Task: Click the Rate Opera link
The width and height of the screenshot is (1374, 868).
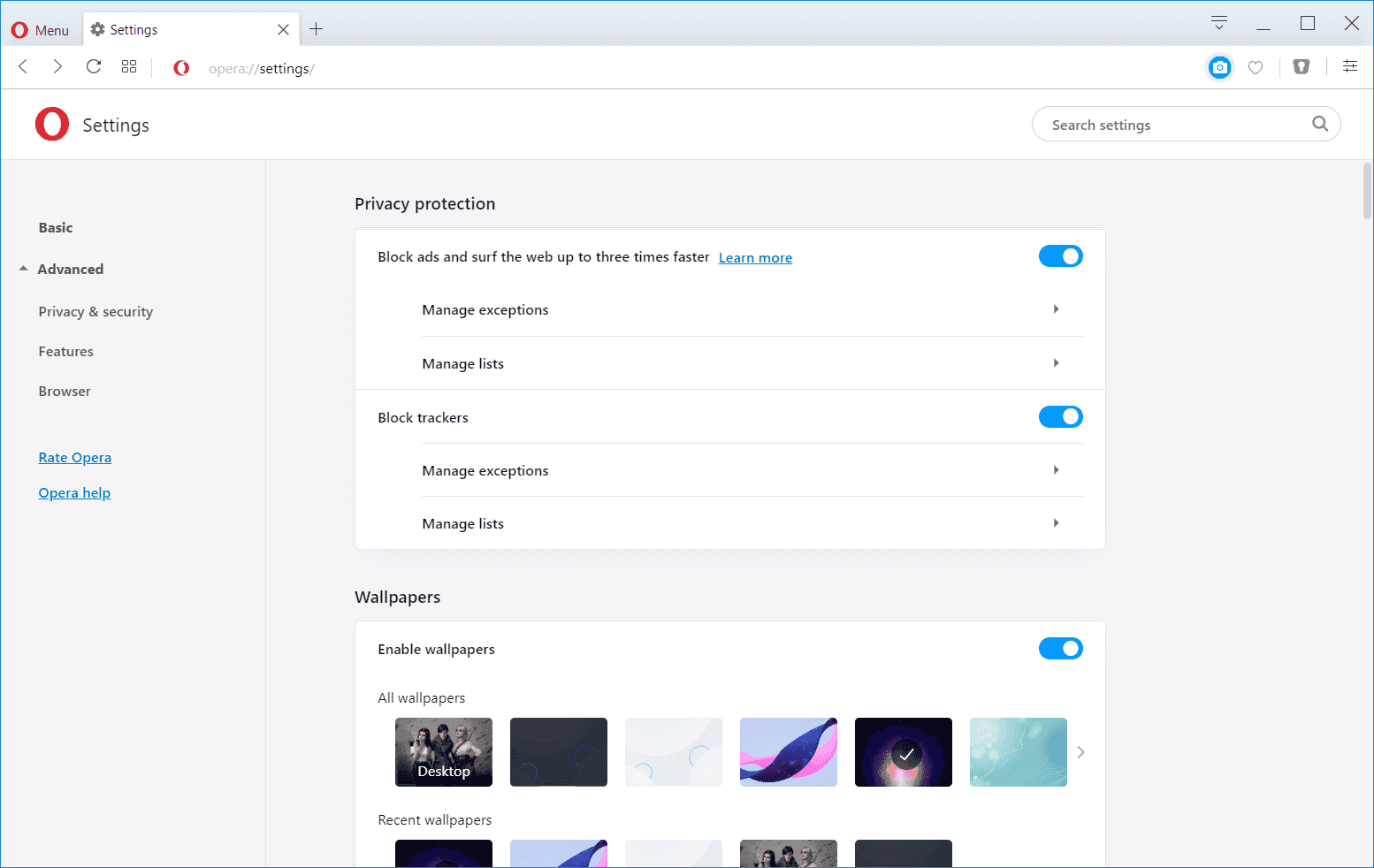Action: point(75,458)
